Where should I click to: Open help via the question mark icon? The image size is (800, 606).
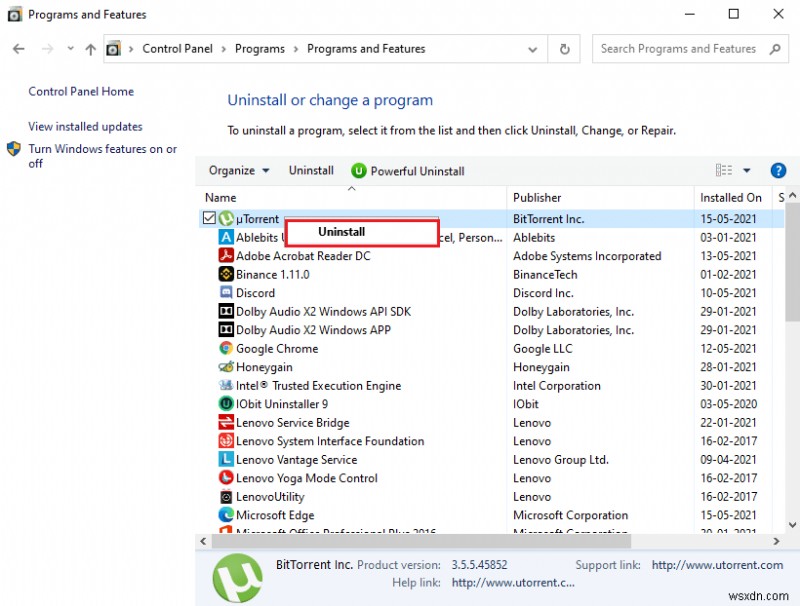(778, 170)
